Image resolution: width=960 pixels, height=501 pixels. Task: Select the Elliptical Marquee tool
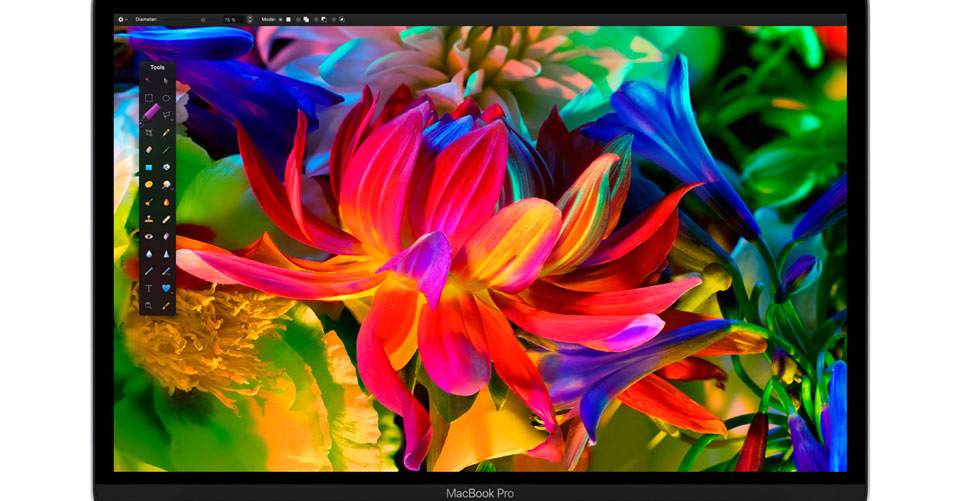(166, 98)
